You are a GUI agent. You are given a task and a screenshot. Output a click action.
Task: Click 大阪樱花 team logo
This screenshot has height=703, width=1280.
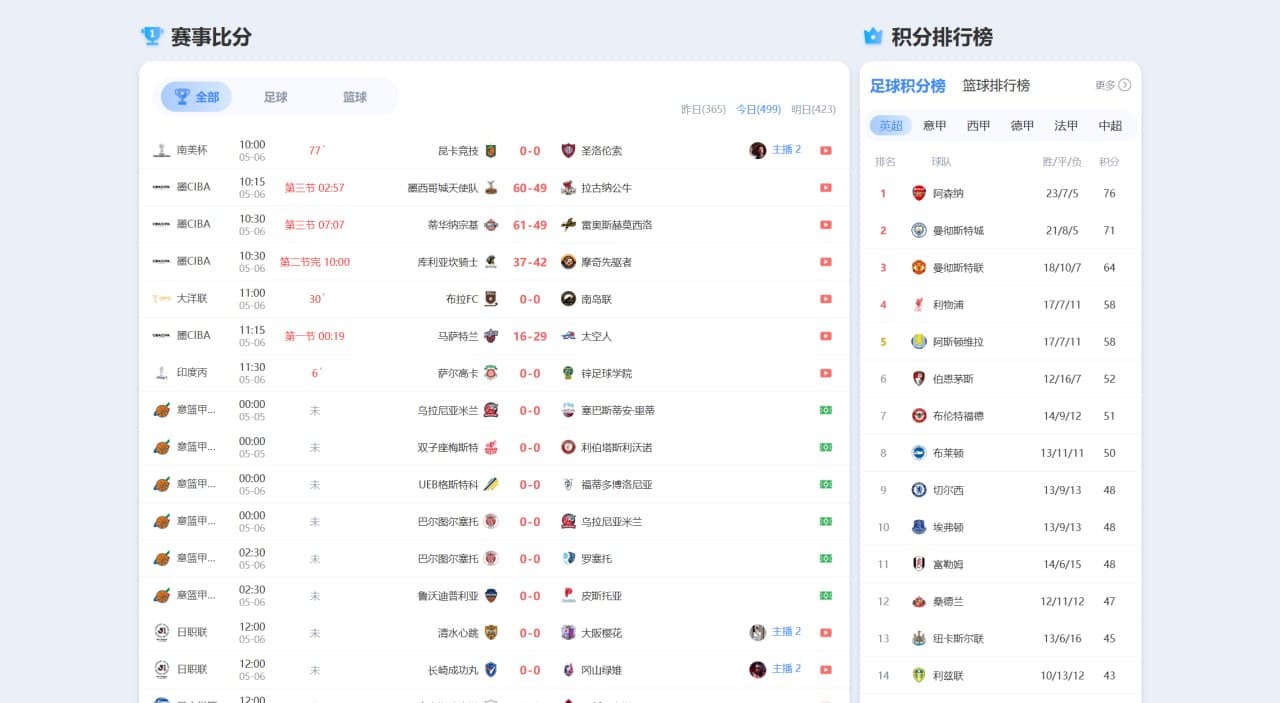[x=568, y=632]
